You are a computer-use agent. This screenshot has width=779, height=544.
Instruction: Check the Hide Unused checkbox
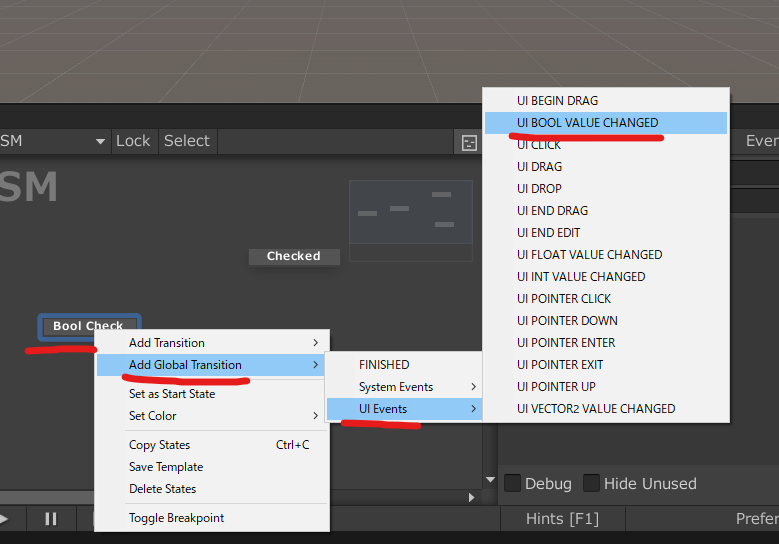point(592,483)
